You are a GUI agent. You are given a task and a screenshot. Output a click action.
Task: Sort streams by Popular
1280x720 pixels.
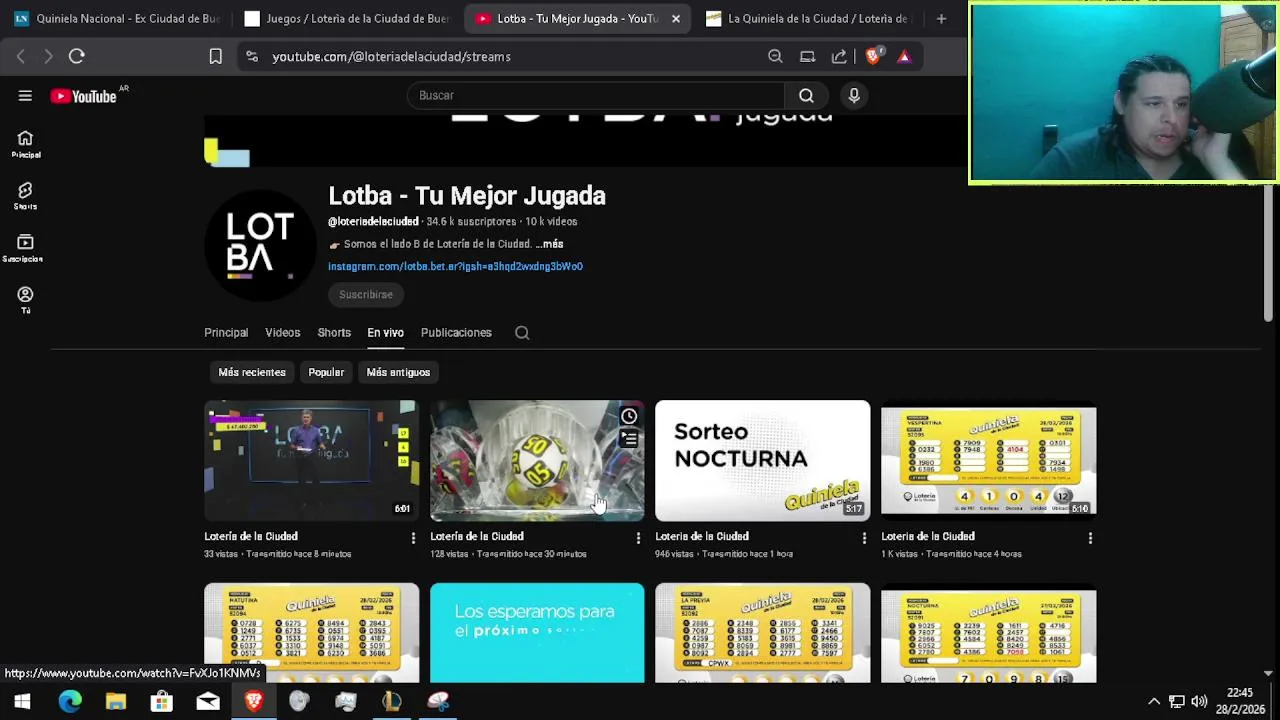tap(326, 372)
